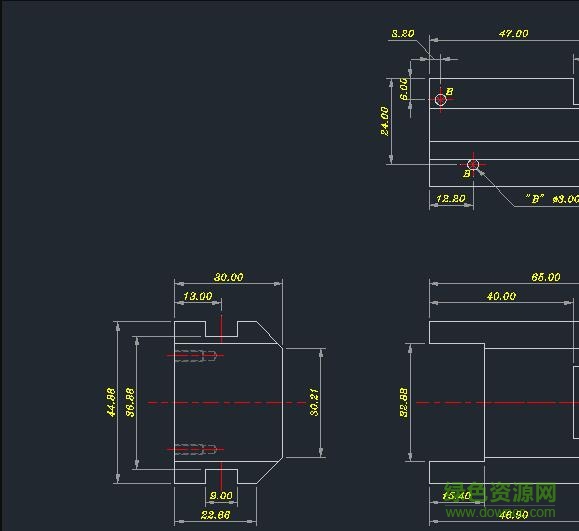Click the upper hole circle labeled B
This screenshot has height=531, width=579.
point(441,99)
